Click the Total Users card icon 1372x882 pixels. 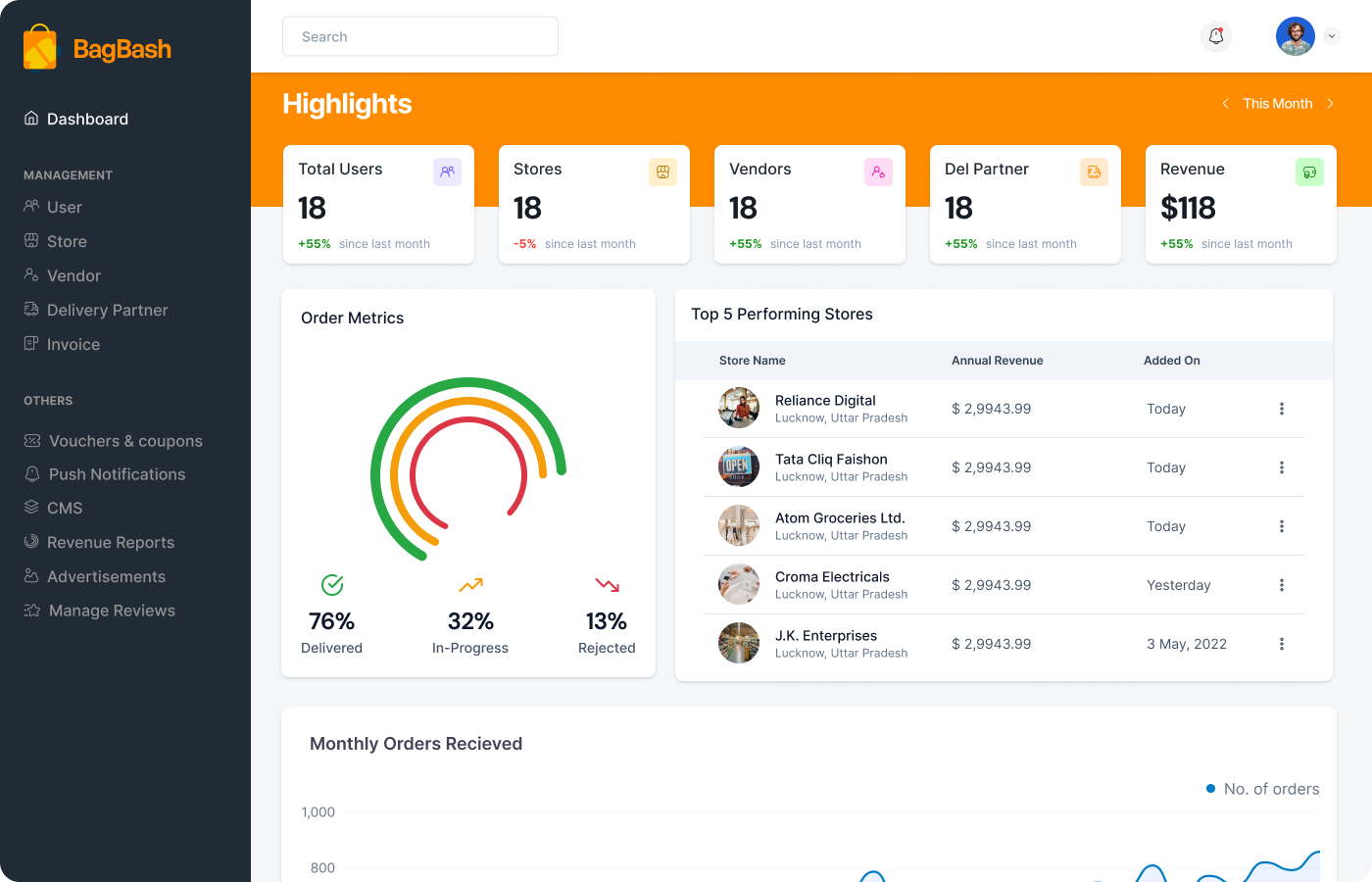coord(447,171)
